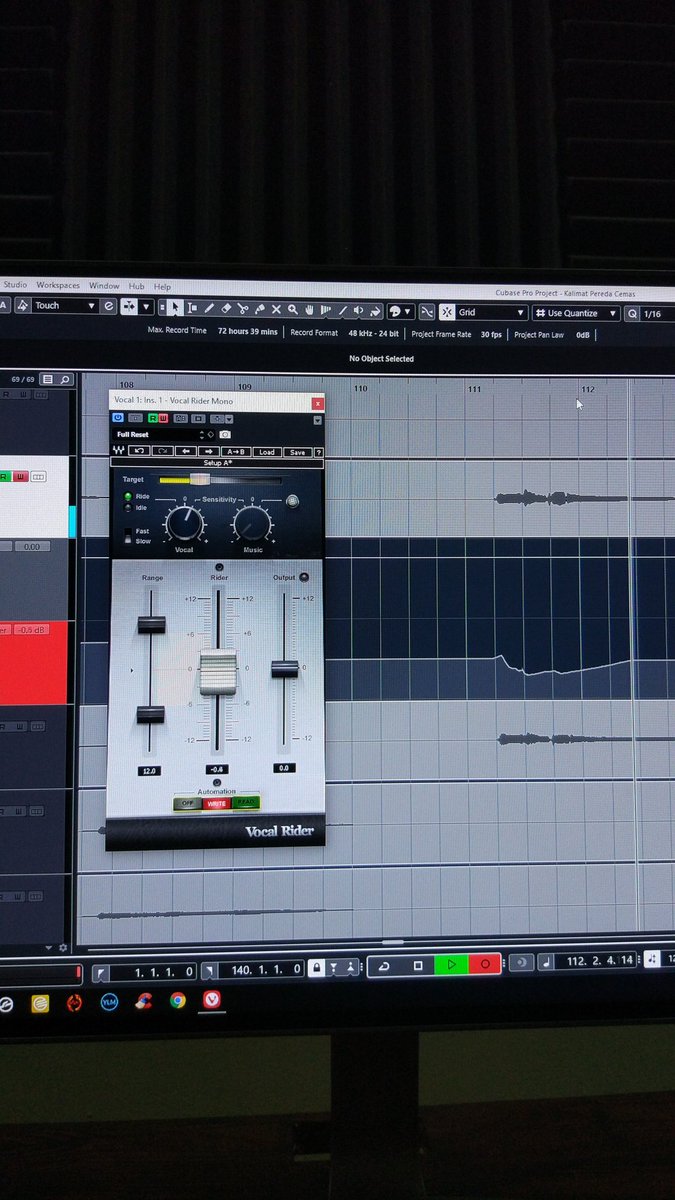The image size is (675, 1200).
Task: Click the plugin A/B comparison settings icon
Action: [x=181, y=418]
